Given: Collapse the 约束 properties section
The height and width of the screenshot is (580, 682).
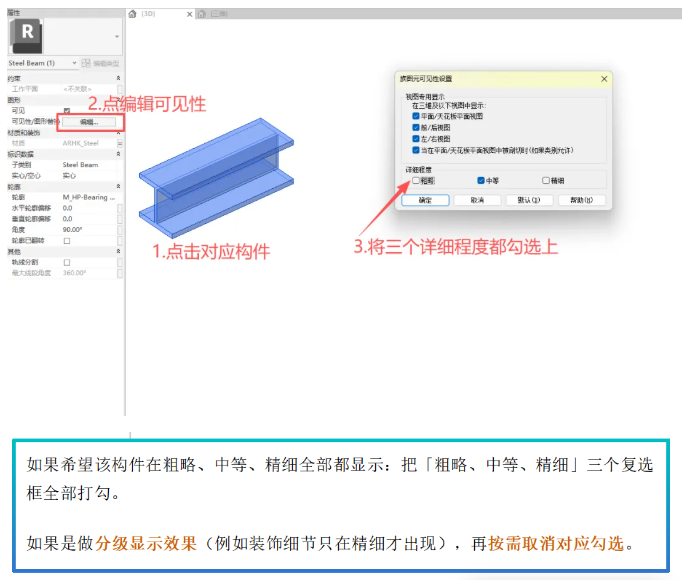Looking at the screenshot, I should click(118, 78).
